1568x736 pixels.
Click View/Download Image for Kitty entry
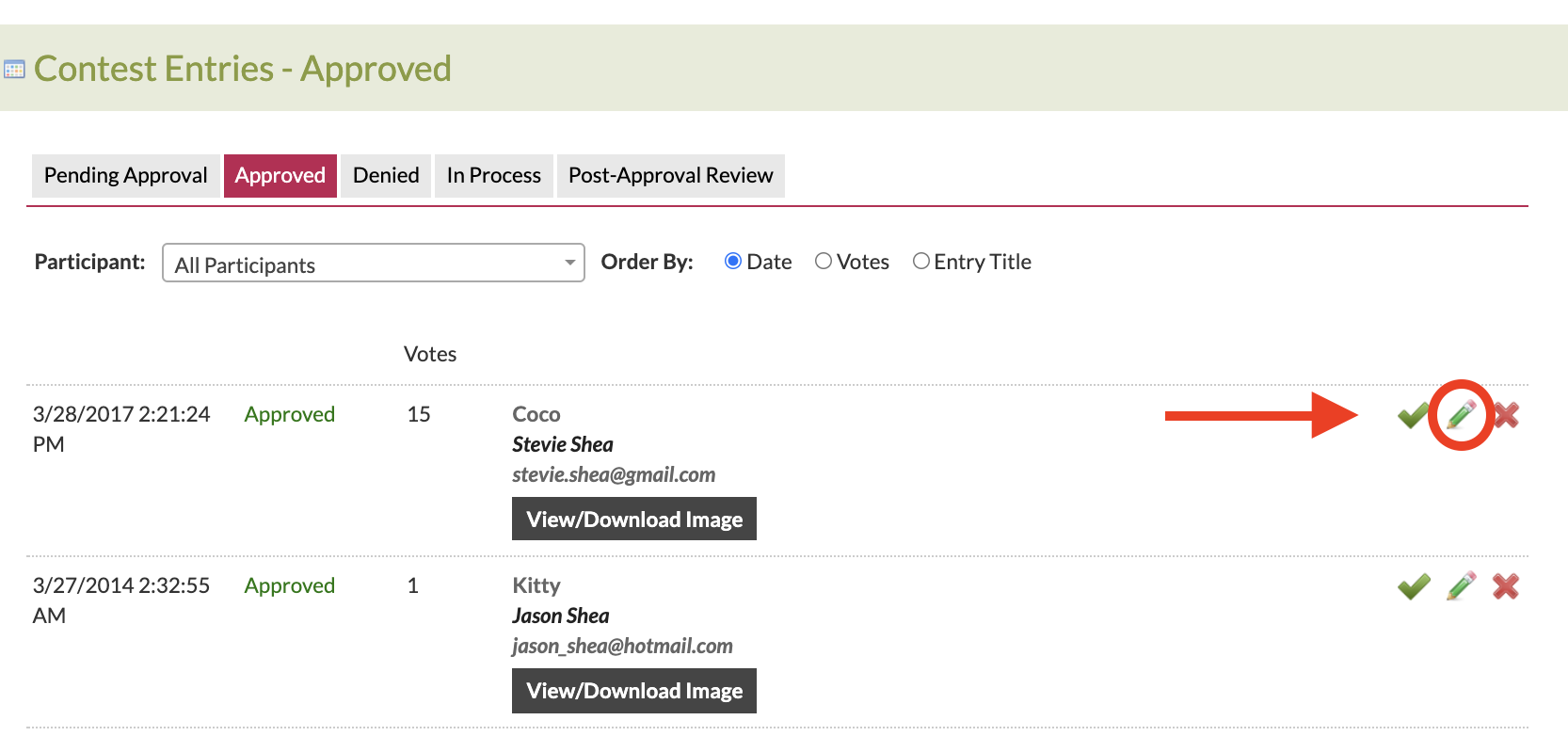click(x=634, y=691)
